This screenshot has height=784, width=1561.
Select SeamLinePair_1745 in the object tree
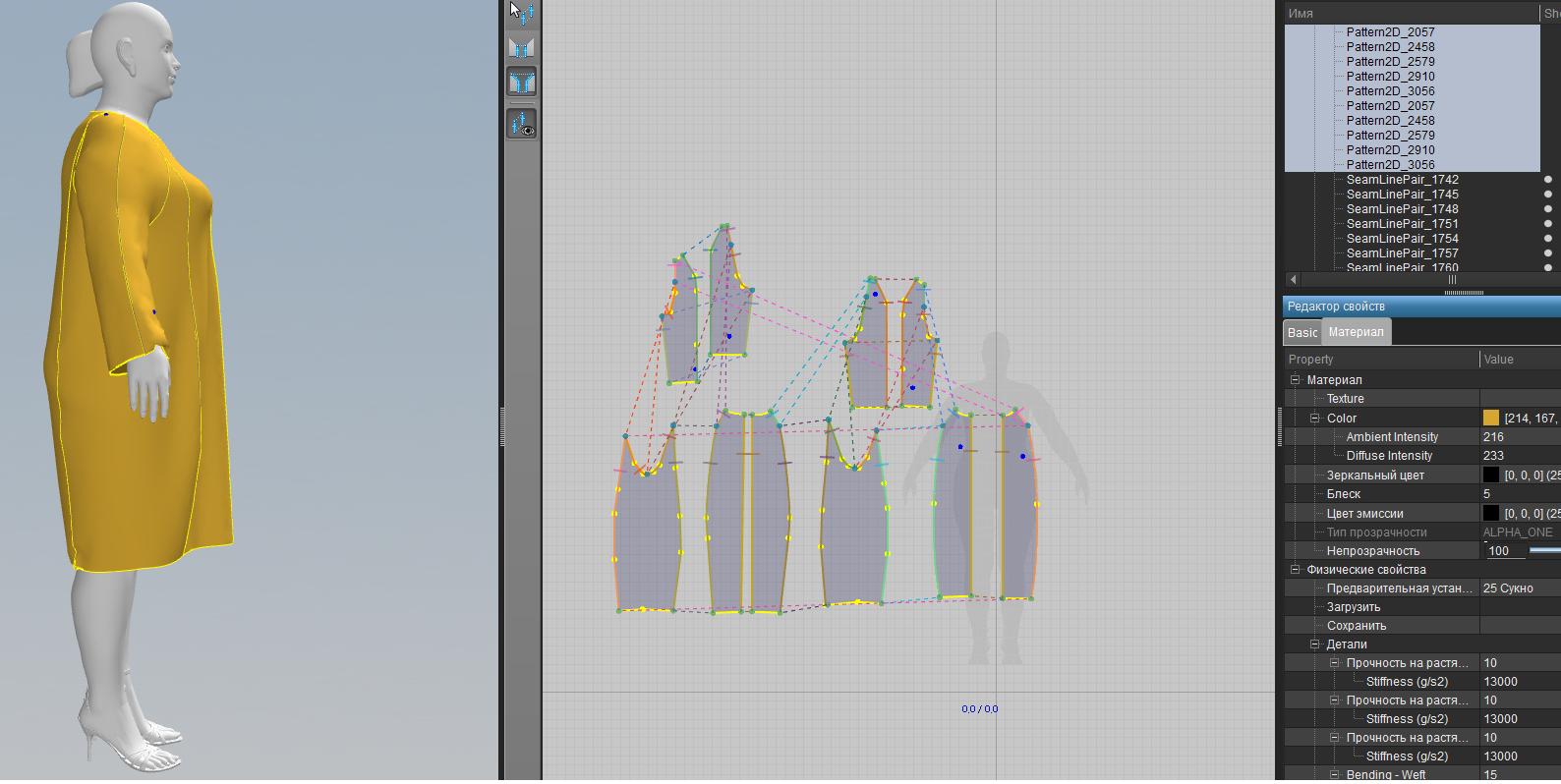[x=1402, y=195]
